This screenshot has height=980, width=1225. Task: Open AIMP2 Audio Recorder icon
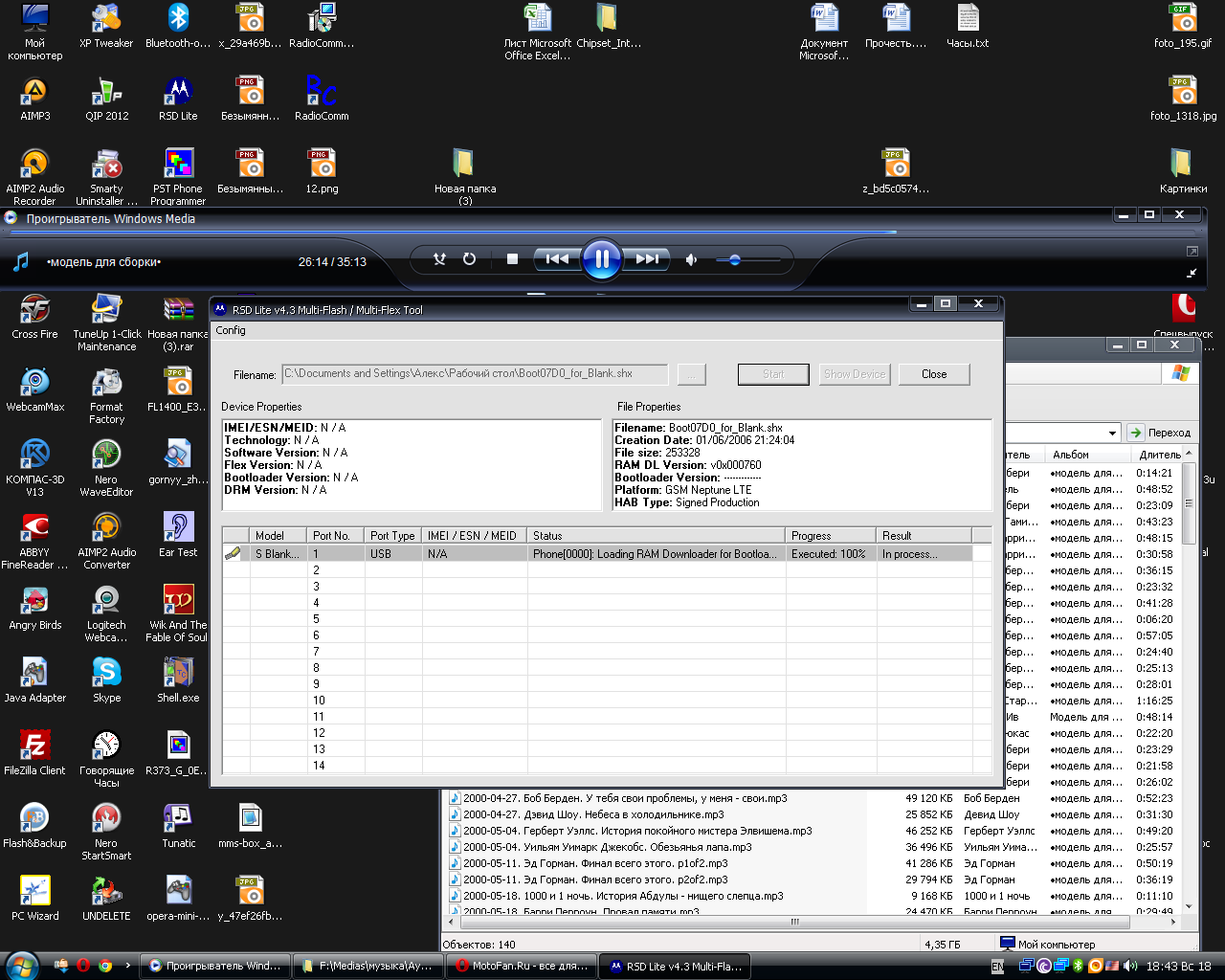[35, 177]
